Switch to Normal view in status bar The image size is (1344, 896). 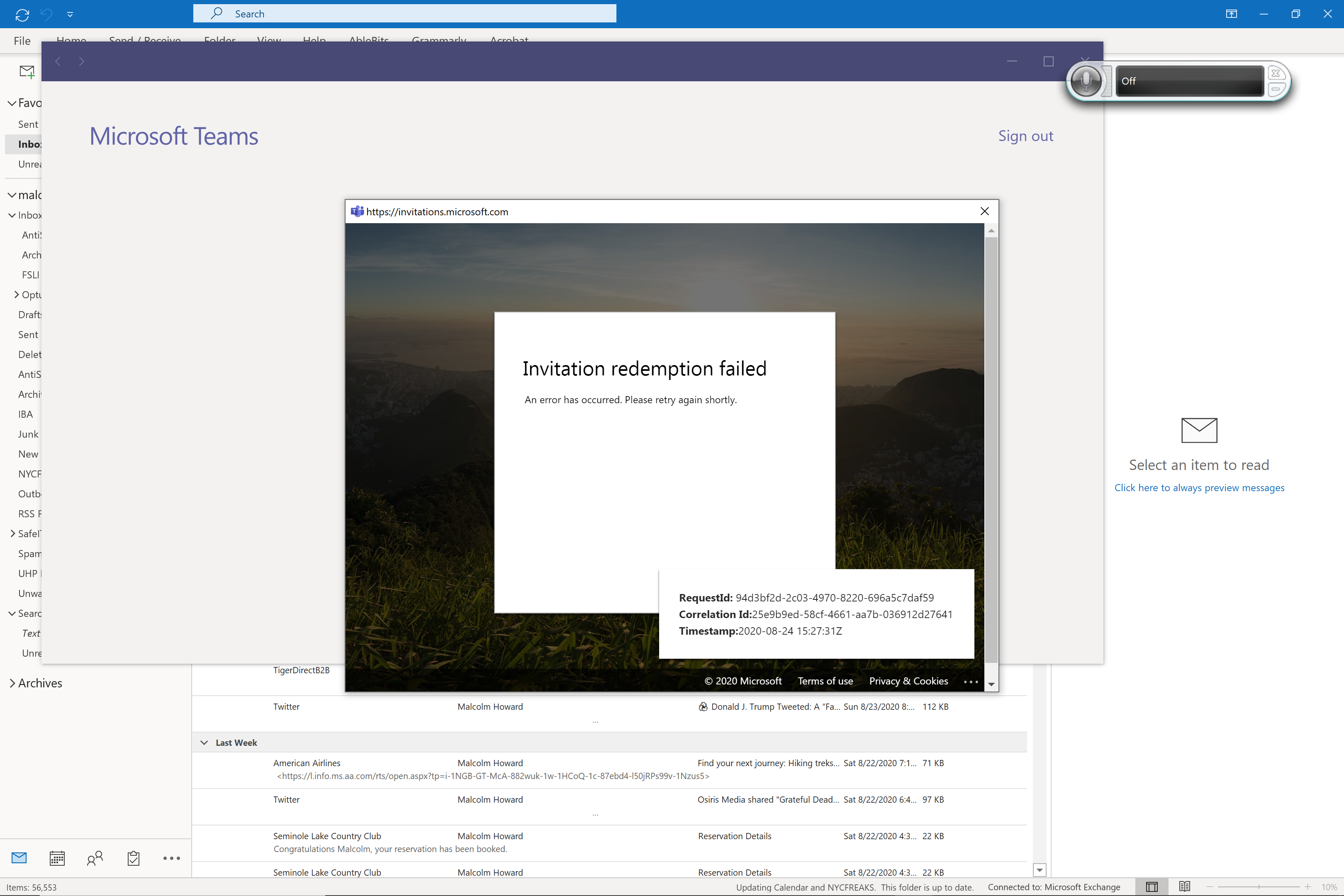click(x=1152, y=887)
